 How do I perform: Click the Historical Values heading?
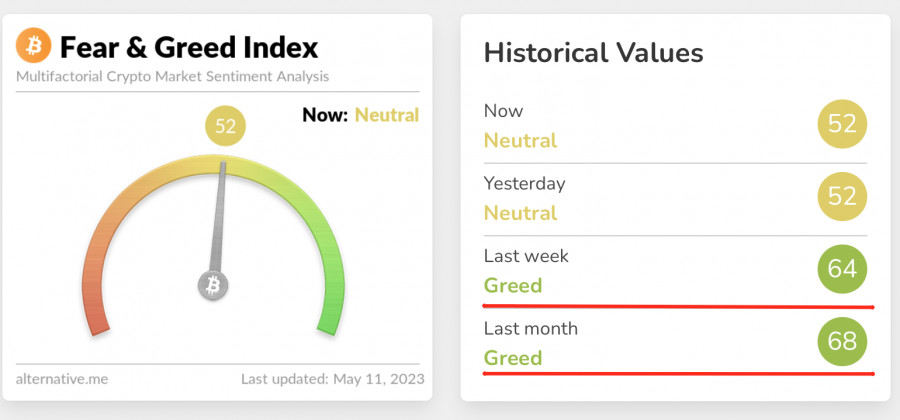pyautogui.click(x=593, y=53)
